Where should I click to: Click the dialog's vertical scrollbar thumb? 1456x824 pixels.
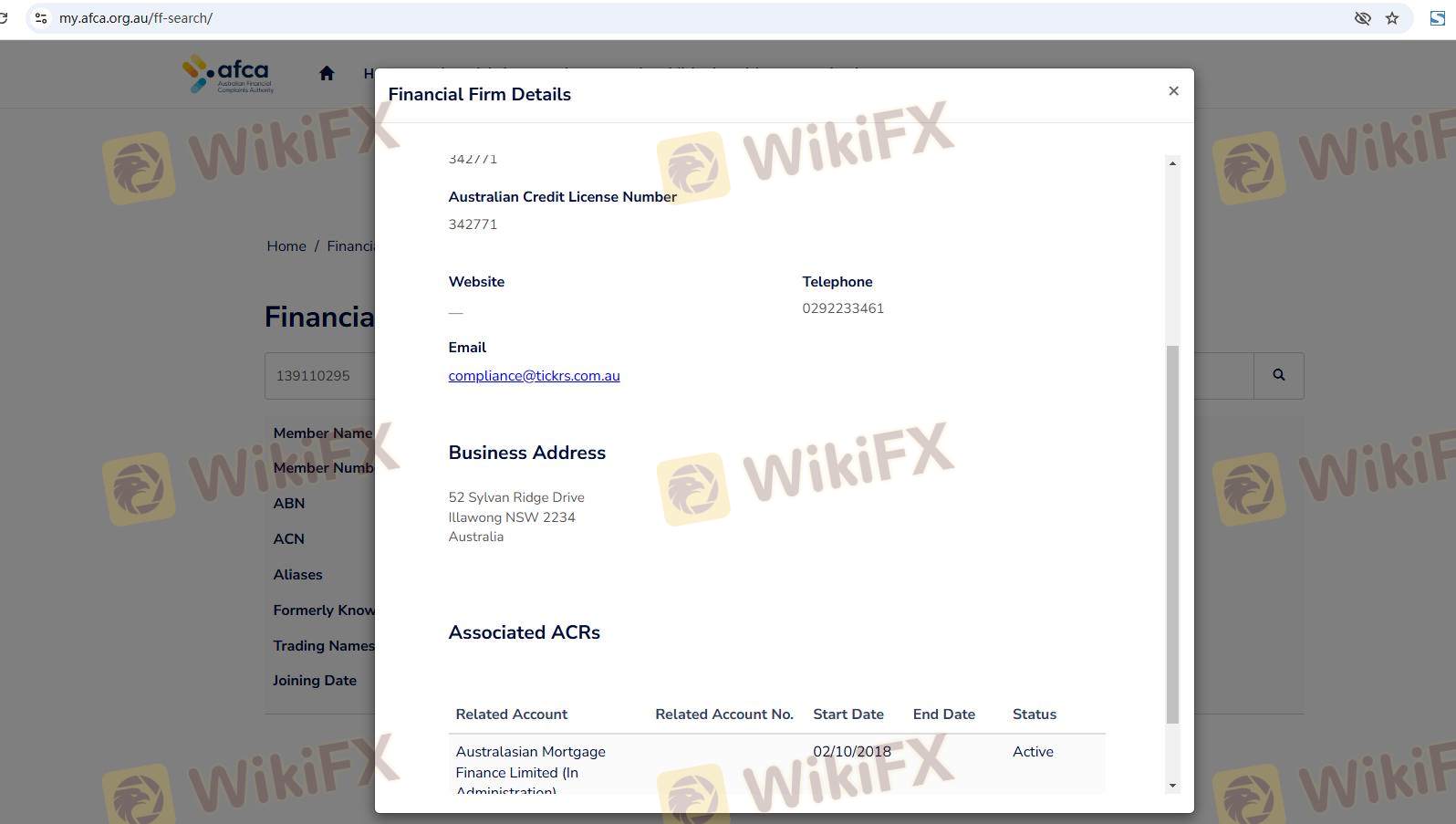[1172, 534]
